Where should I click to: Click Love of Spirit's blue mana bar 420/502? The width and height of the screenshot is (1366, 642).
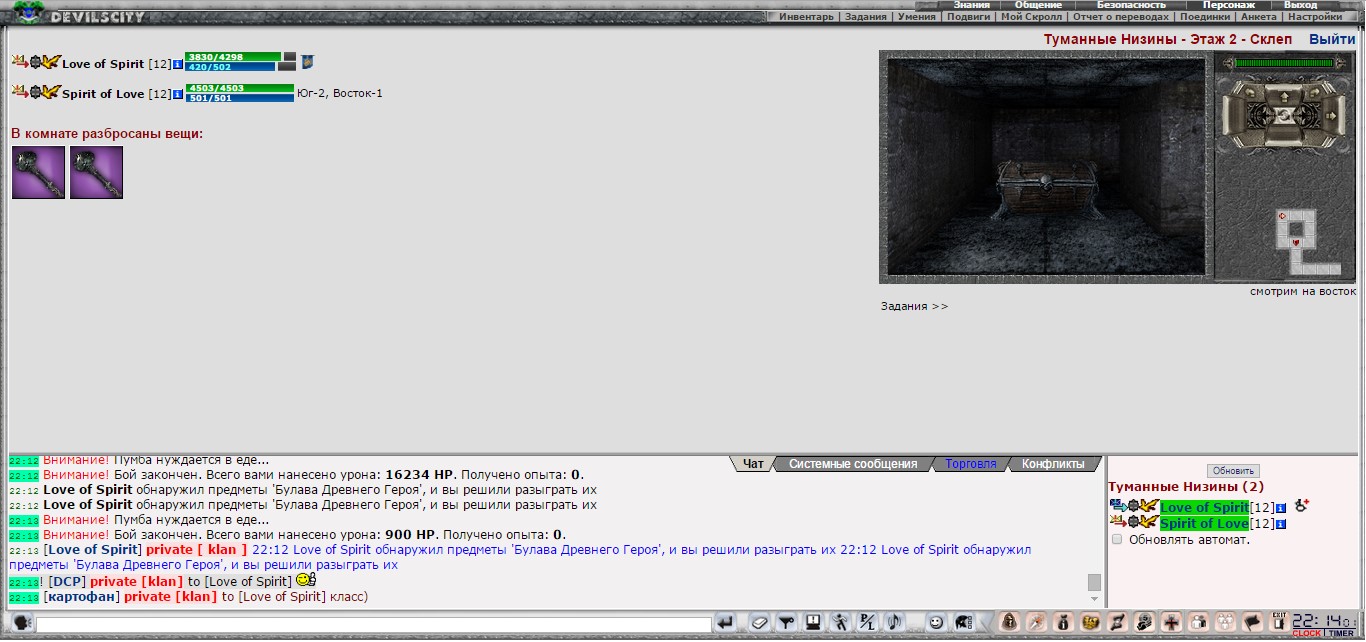click(230, 67)
